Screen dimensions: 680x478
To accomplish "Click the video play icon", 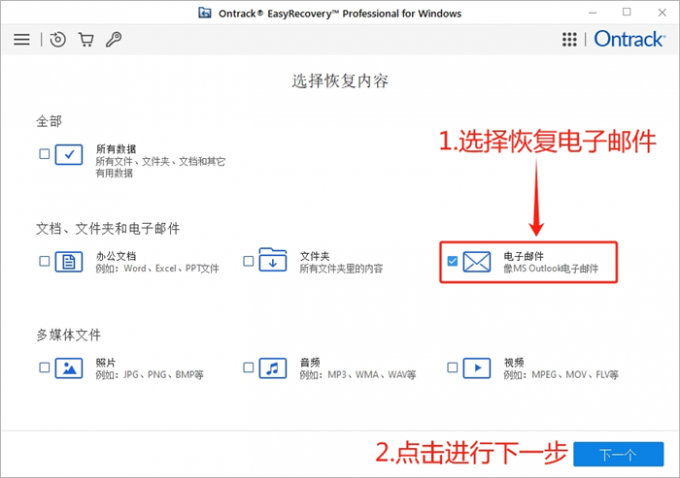I will 477,368.
